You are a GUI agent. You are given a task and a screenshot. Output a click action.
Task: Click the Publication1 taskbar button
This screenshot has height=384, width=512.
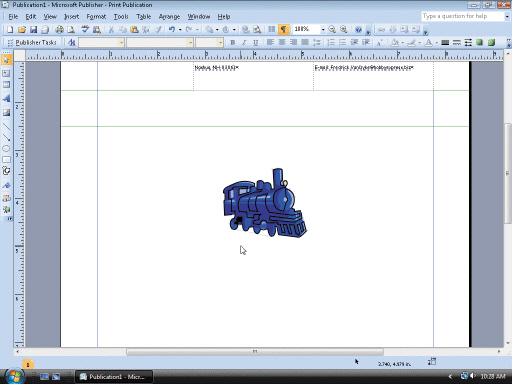click(114, 377)
